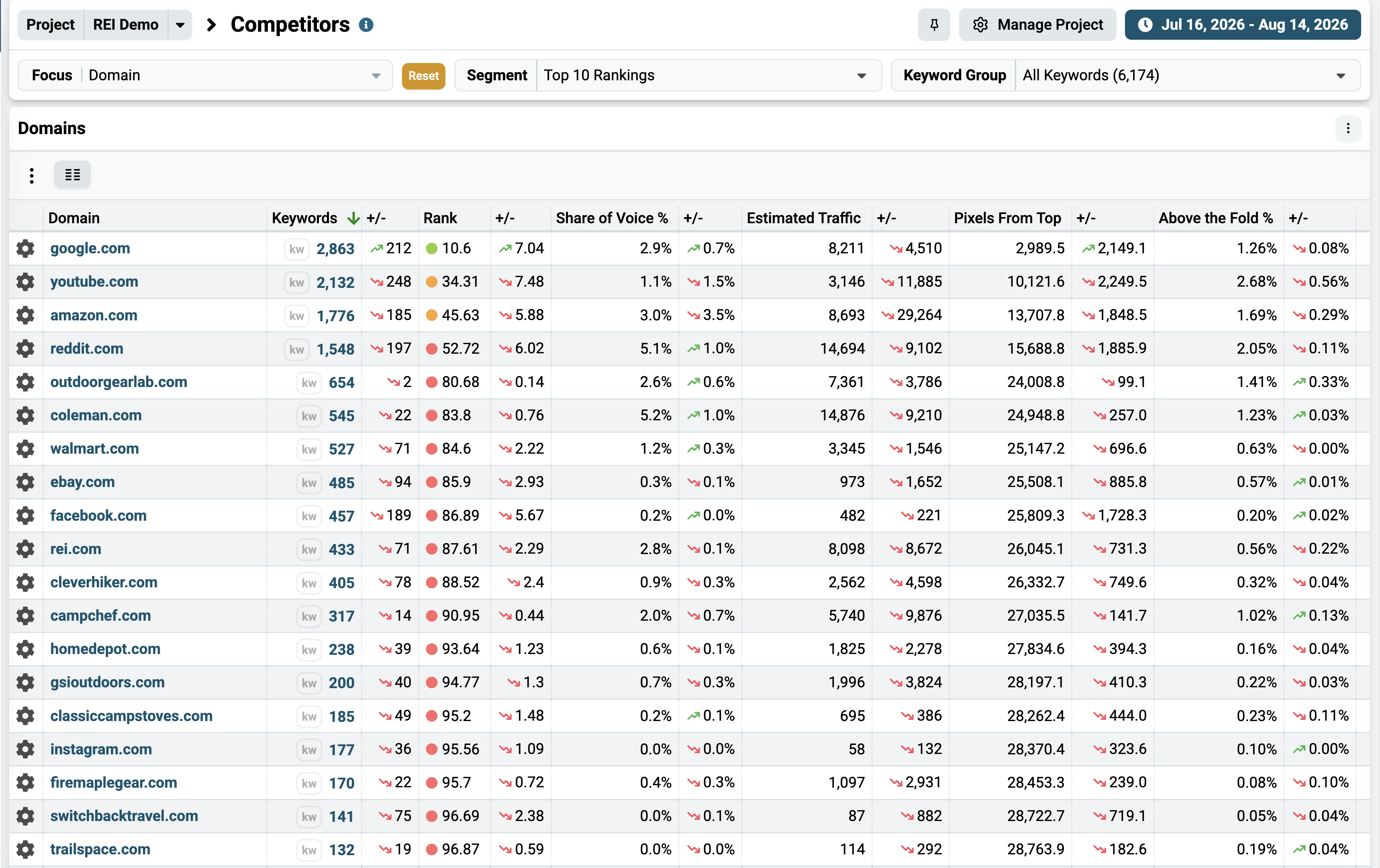The height and width of the screenshot is (868, 1380).
Task: Open gear settings for gsioutdoors.com row
Action: point(25,683)
